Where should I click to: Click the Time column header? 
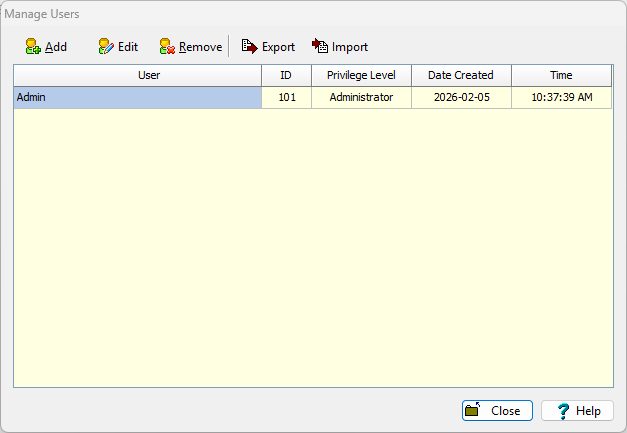(x=561, y=75)
